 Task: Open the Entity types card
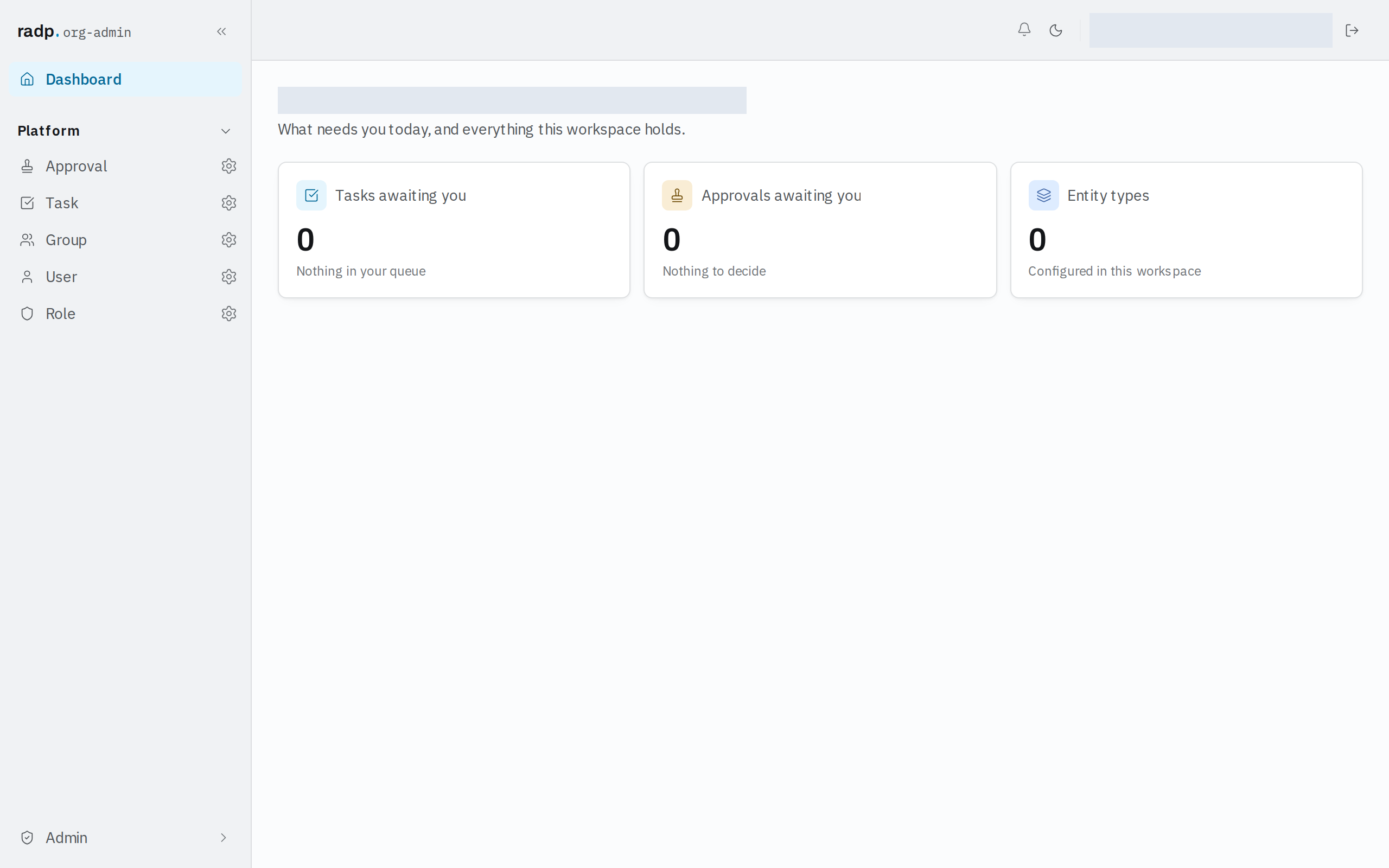[1186, 229]
